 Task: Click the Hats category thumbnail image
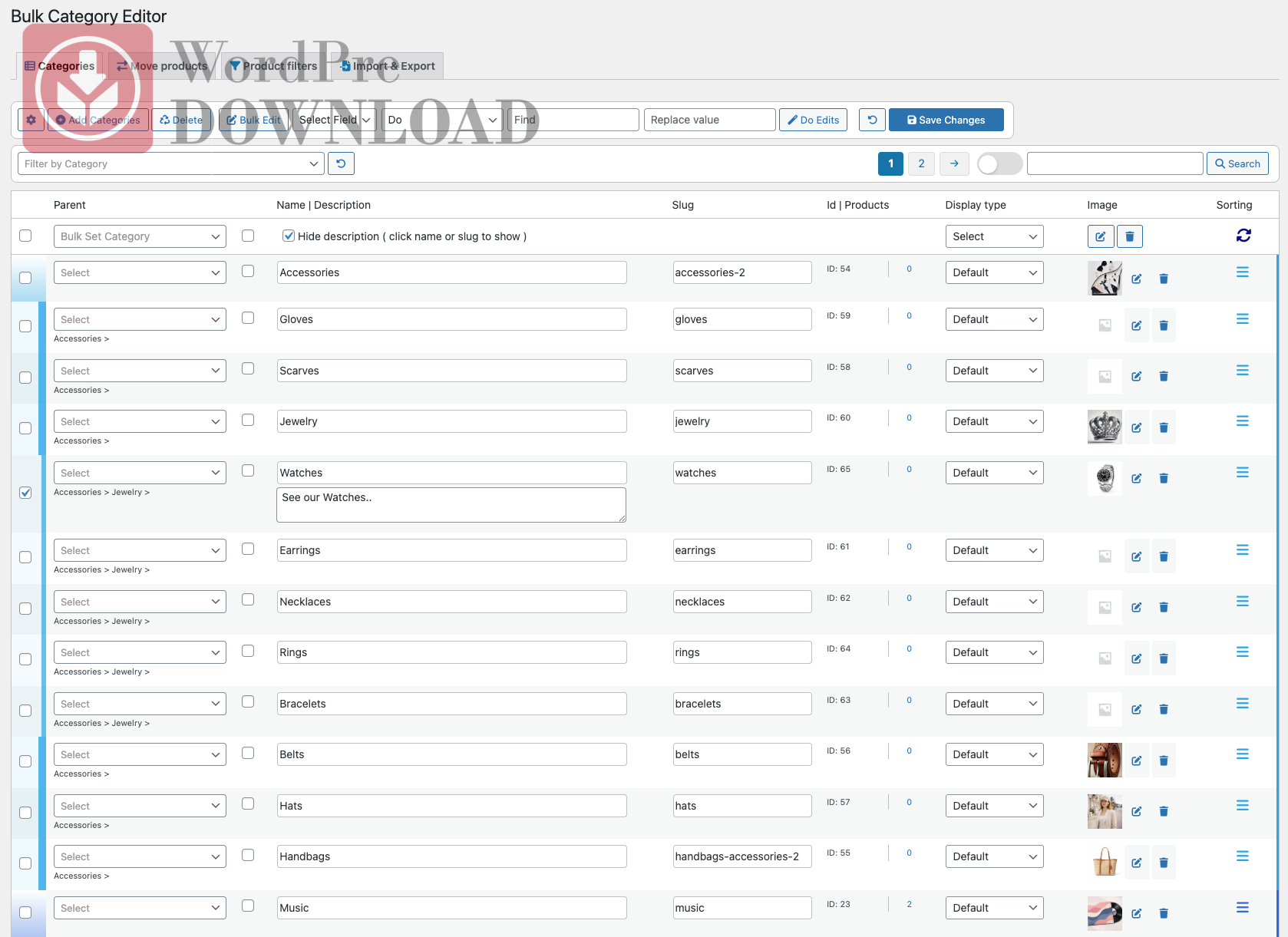1105,811
